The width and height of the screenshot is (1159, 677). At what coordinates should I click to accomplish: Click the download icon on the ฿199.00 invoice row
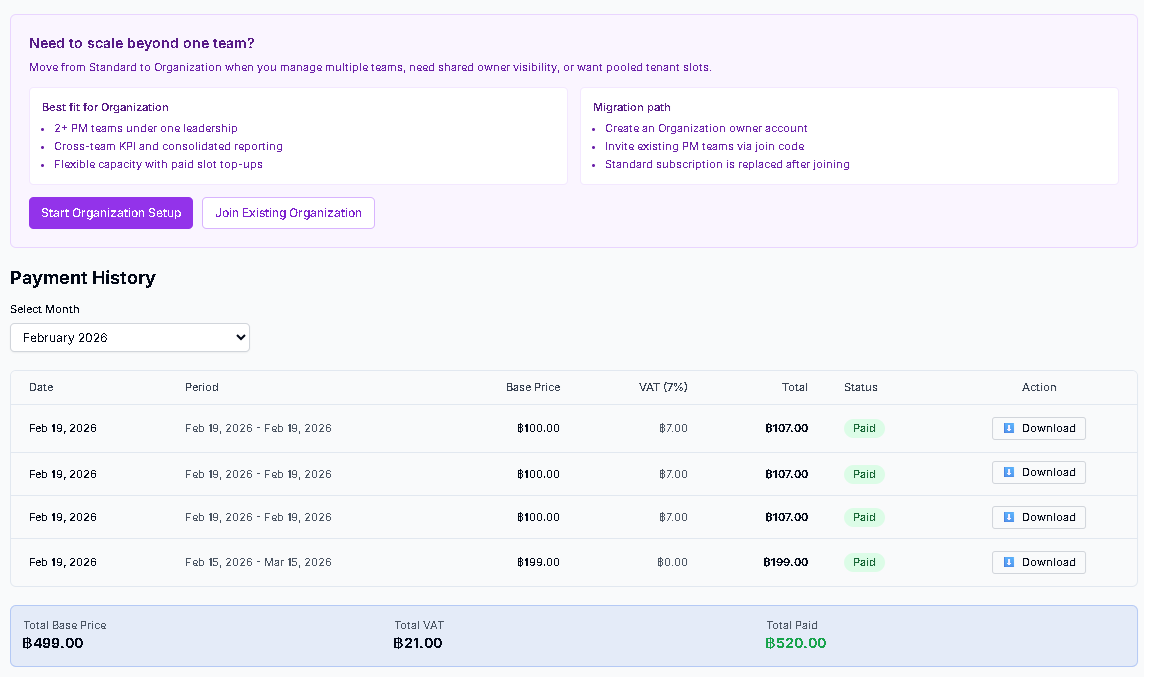pos(1007,562)
